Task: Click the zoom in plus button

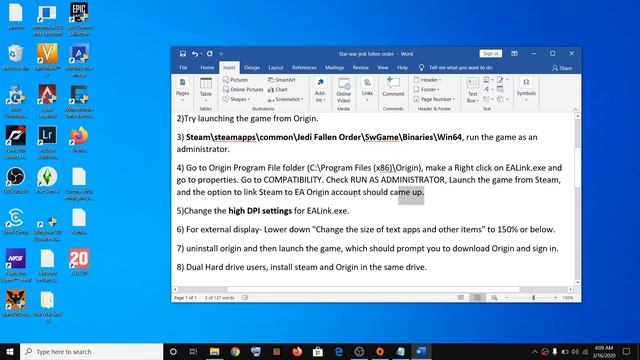Action: click(x=556, y=298)
